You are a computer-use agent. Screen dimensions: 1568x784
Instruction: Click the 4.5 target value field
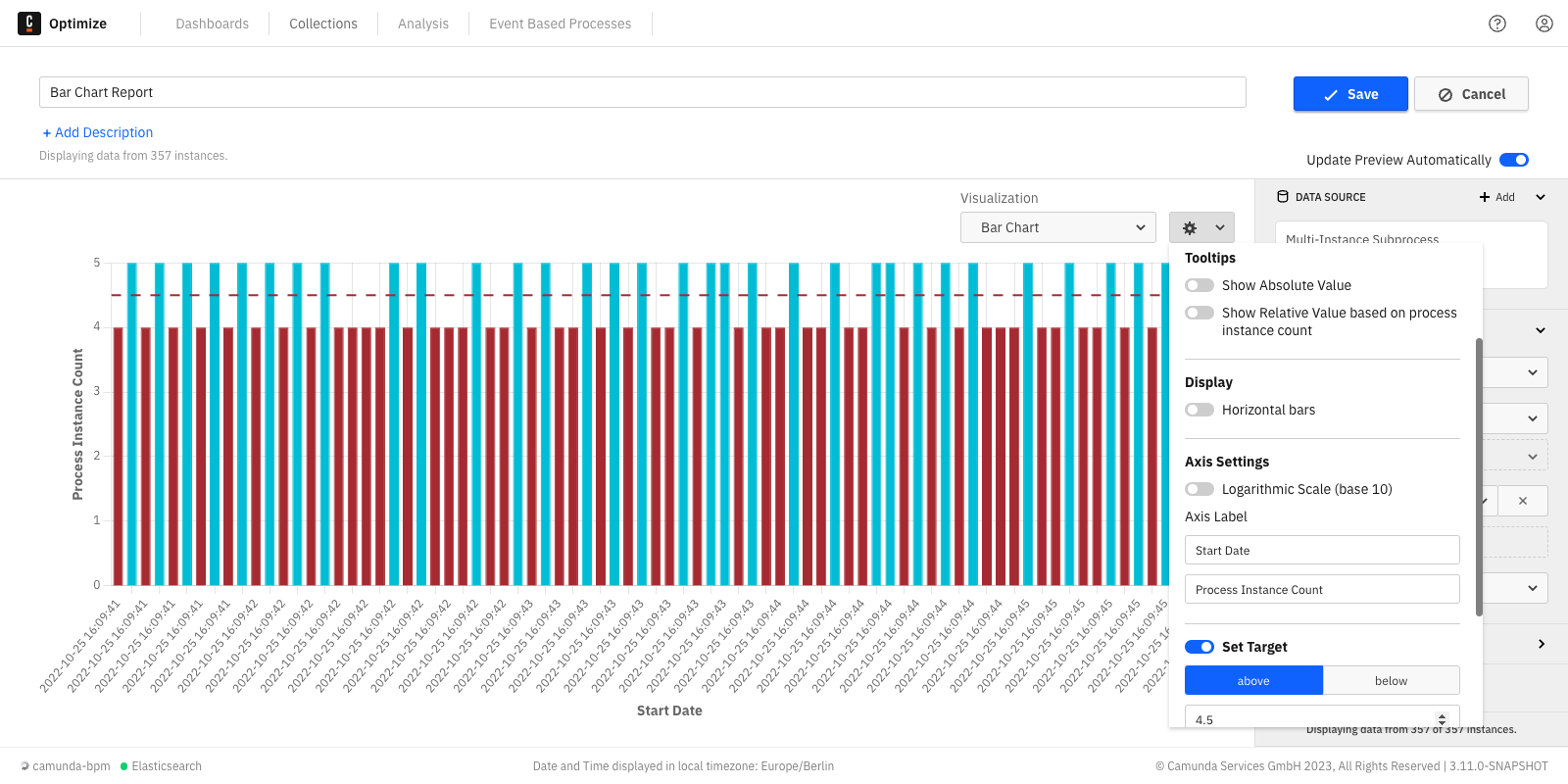1322,717
